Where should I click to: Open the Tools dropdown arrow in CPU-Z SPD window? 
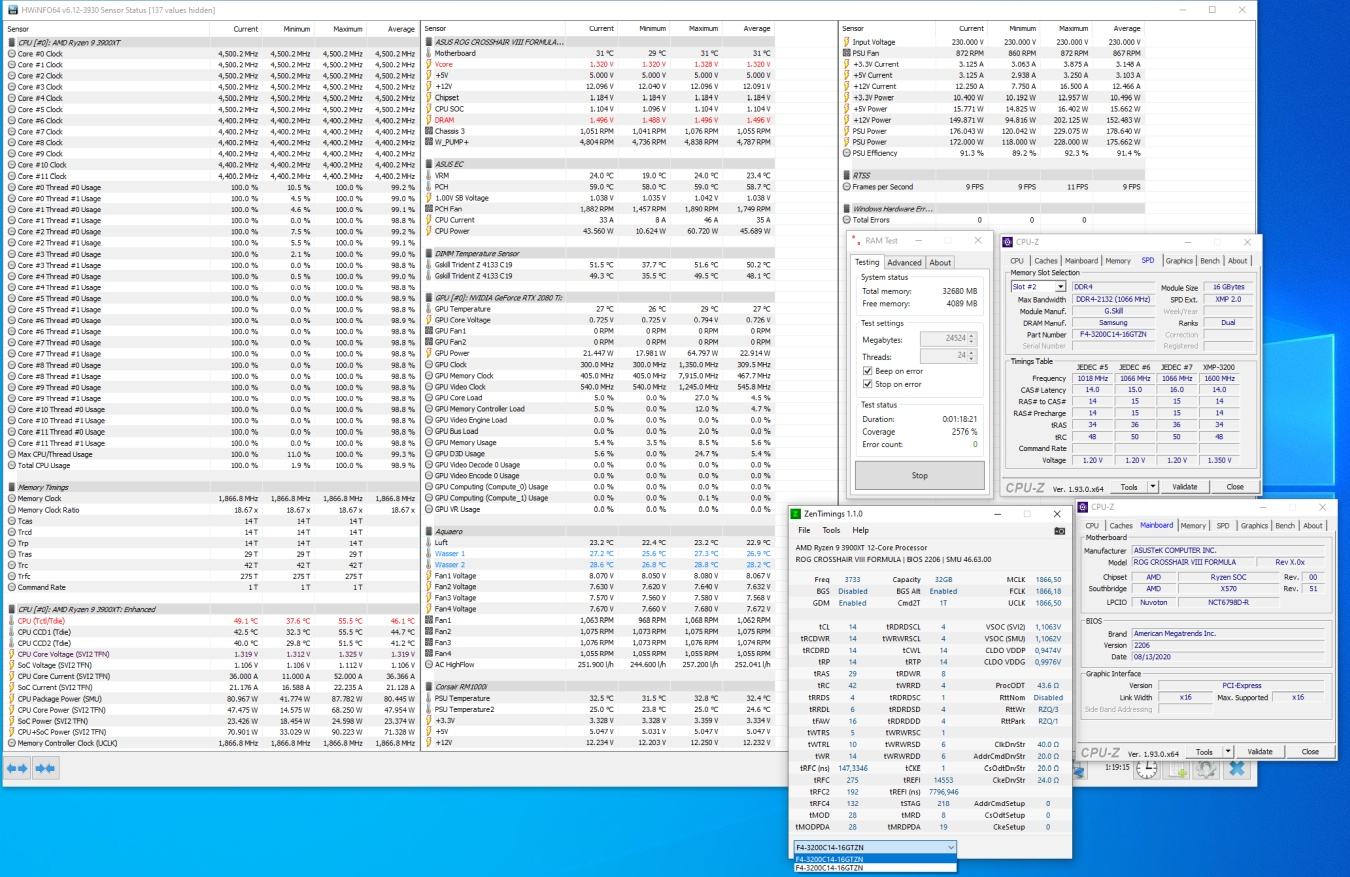pos(1152,487)
